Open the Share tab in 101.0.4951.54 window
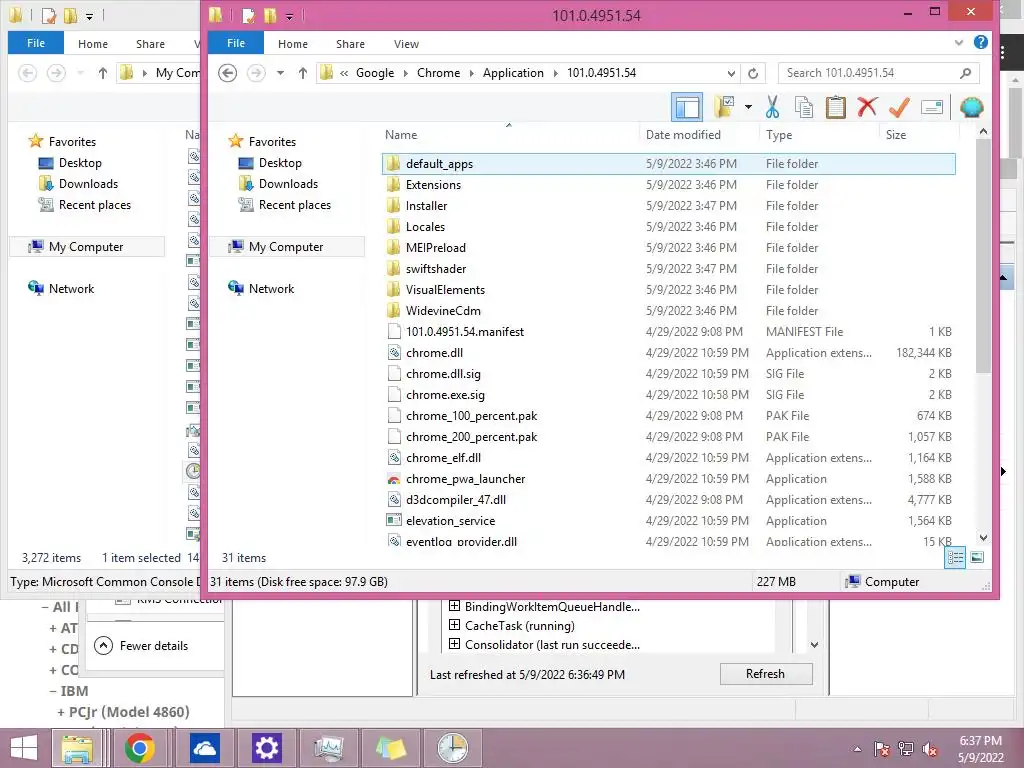This screenshot has width=1024, height=768. [350, 44]
